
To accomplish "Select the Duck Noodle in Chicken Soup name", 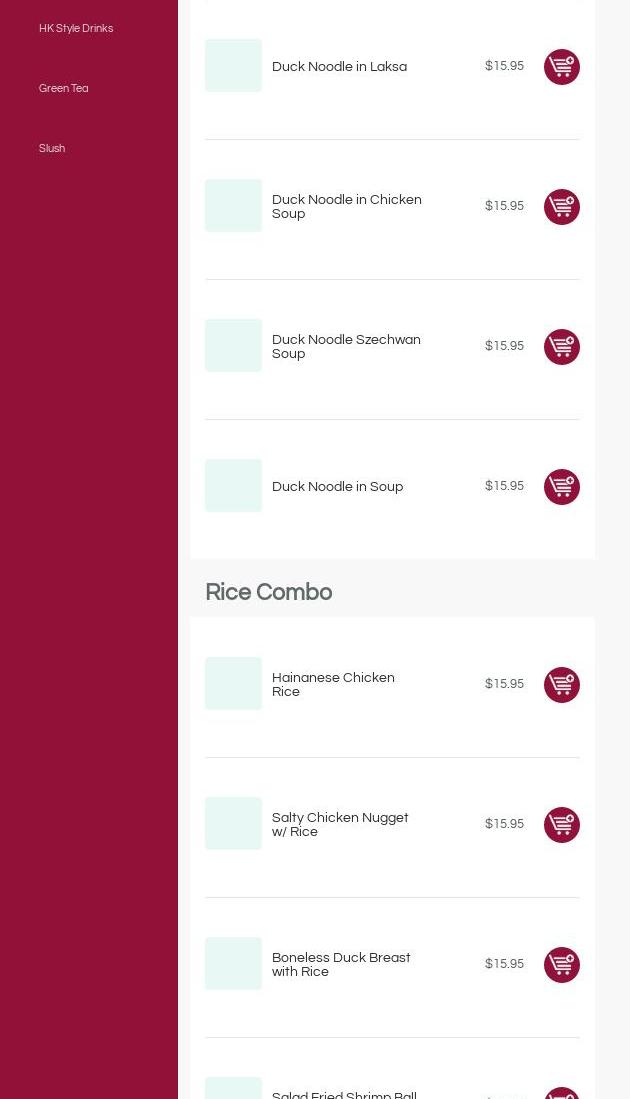I will point(346,207).
